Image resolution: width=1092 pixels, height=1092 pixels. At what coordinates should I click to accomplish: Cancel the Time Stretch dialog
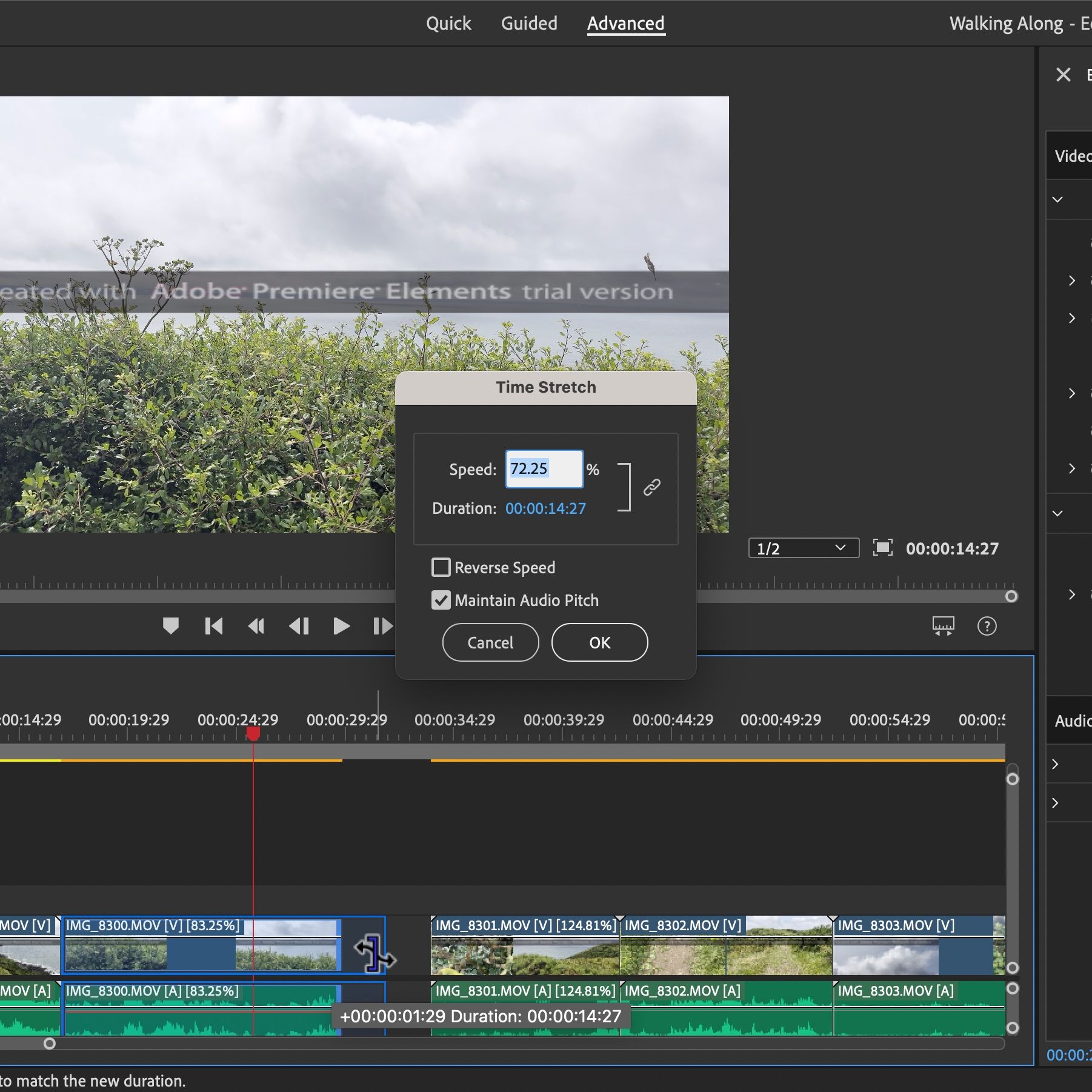[490, 642]
